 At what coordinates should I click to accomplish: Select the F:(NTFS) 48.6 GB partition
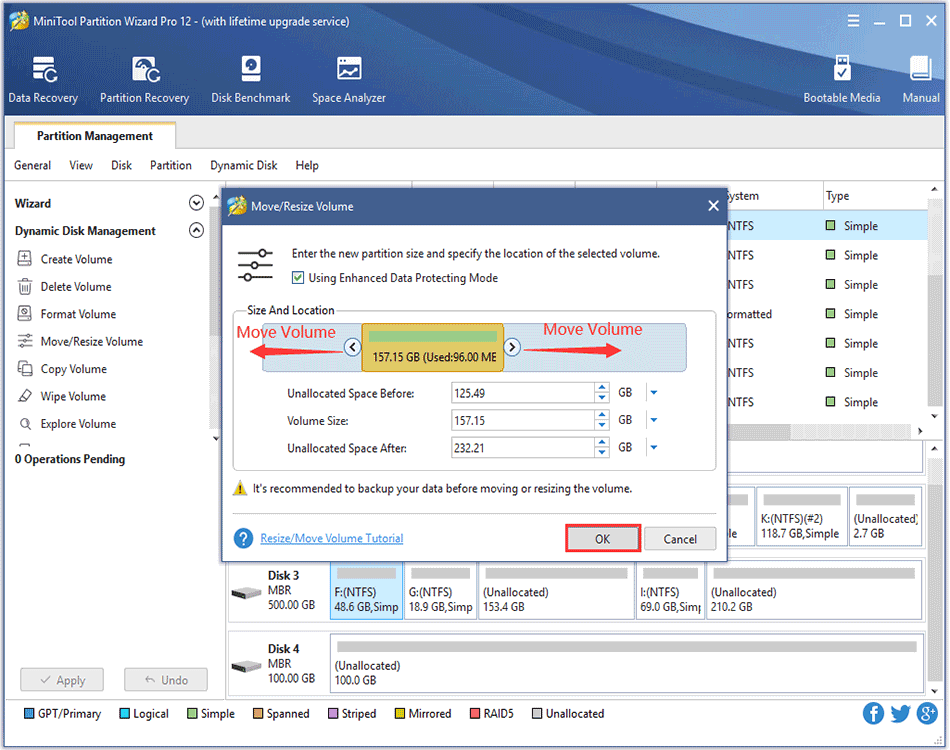(x=367, y=591)
